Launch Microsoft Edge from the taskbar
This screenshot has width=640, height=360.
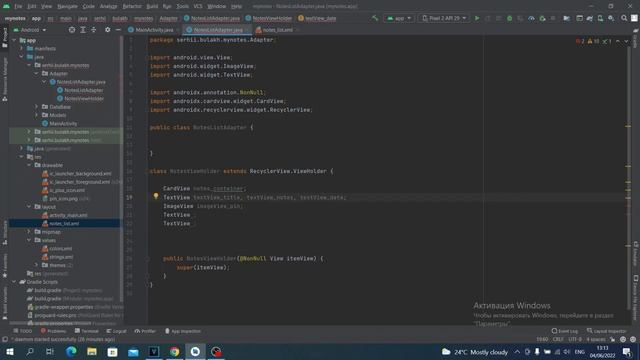point(71,351)
